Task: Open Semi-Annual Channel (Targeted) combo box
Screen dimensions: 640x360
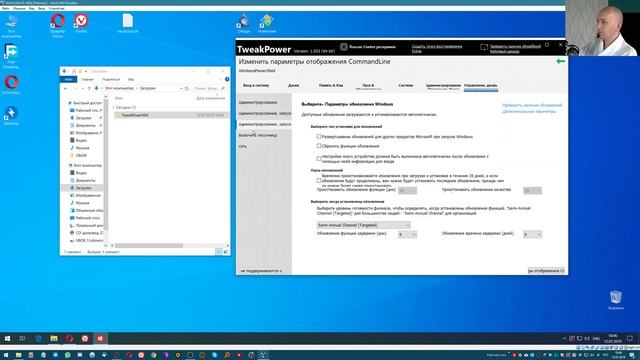Action: (x=364, y=225)
